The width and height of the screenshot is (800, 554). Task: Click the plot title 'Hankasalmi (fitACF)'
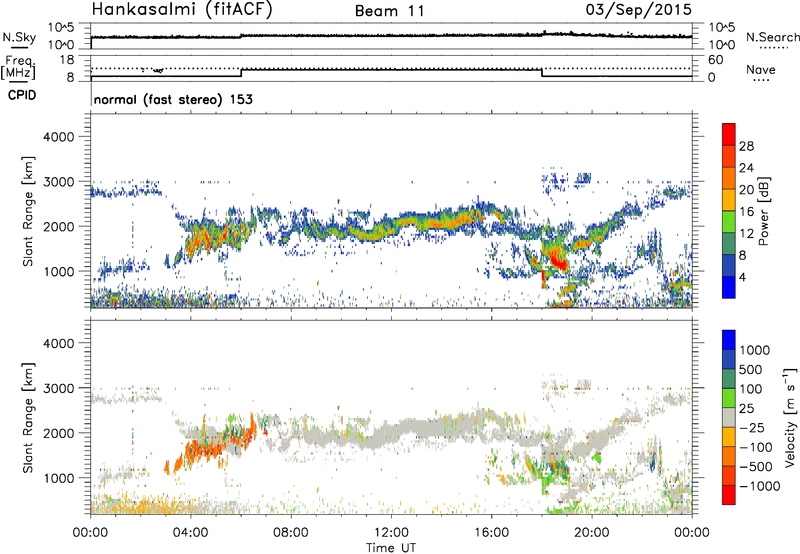click(182, 10)
